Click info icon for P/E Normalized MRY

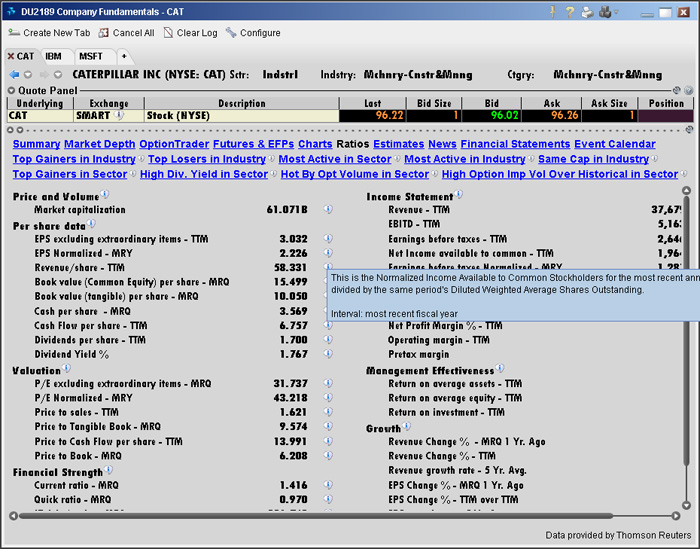pos(328,397)
